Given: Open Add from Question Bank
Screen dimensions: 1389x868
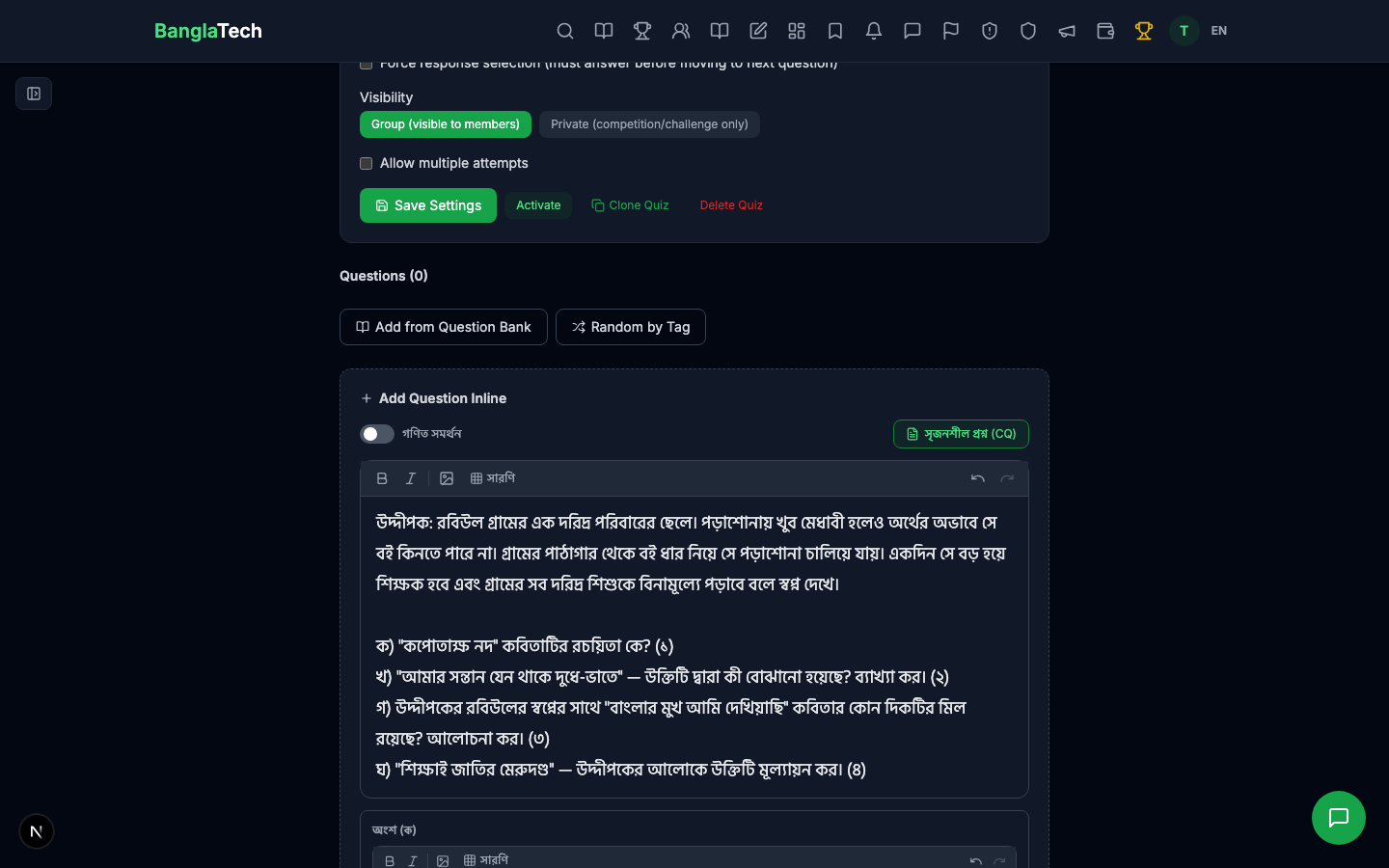Looking at the screenshot, I should coord(444,327).
